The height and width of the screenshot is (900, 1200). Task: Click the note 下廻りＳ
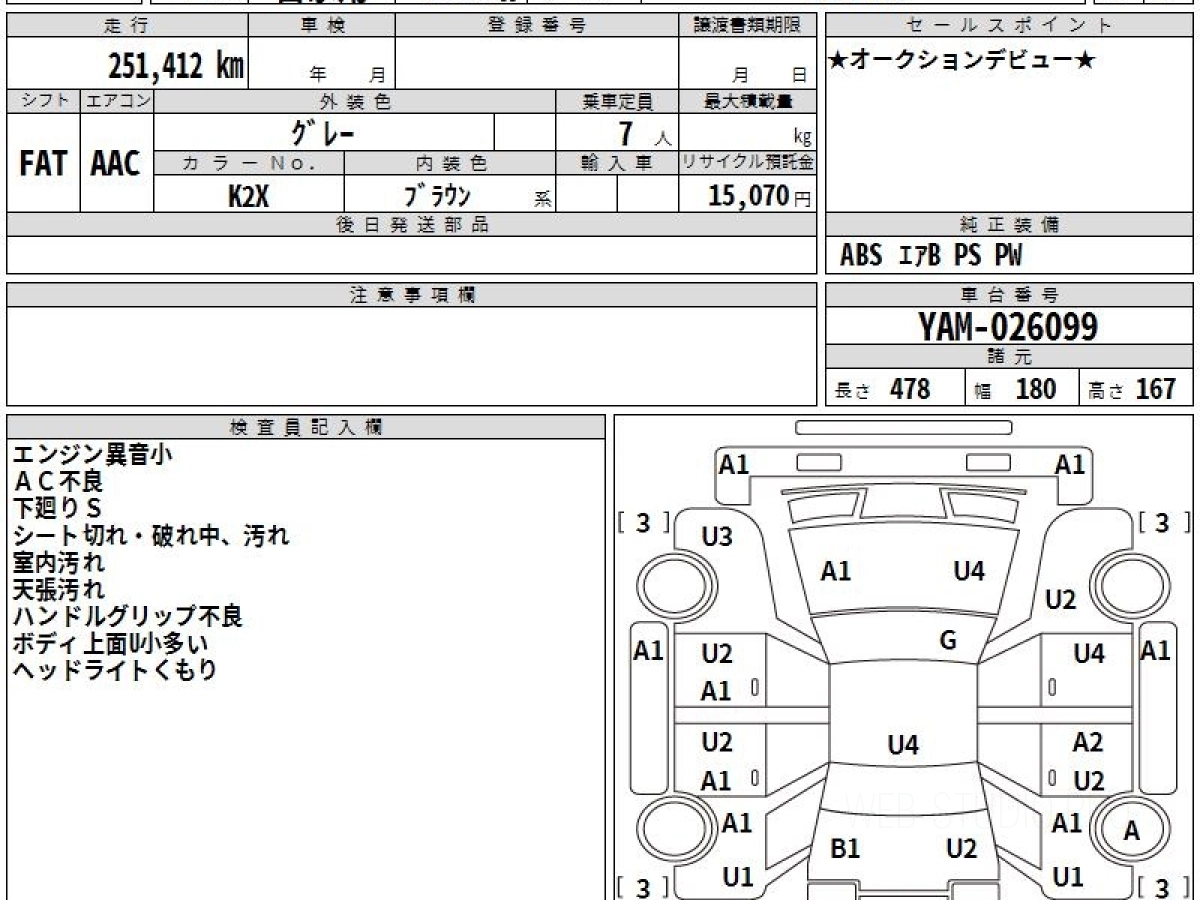58,508
